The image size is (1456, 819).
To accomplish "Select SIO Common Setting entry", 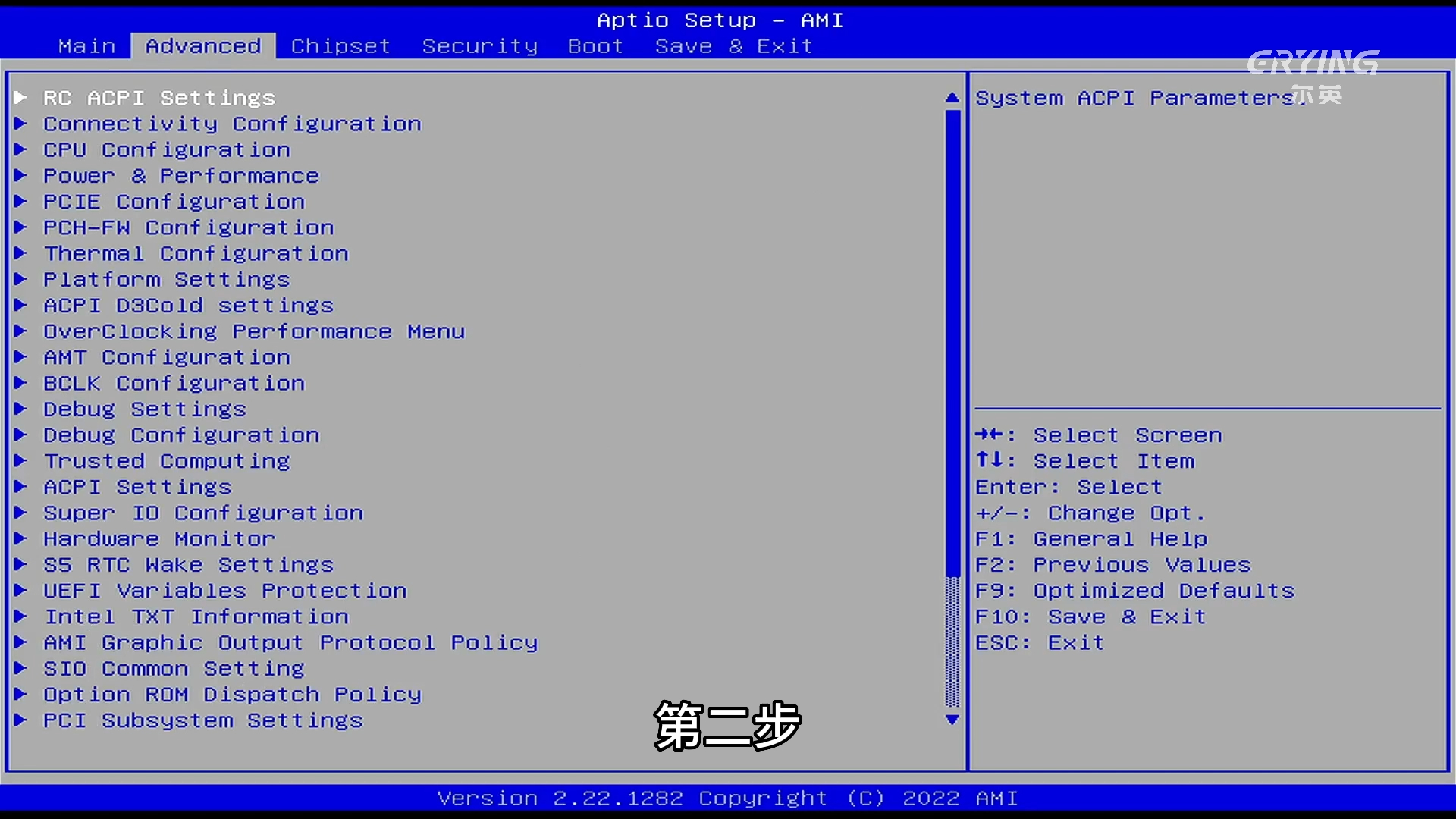I will click(174, 668).
